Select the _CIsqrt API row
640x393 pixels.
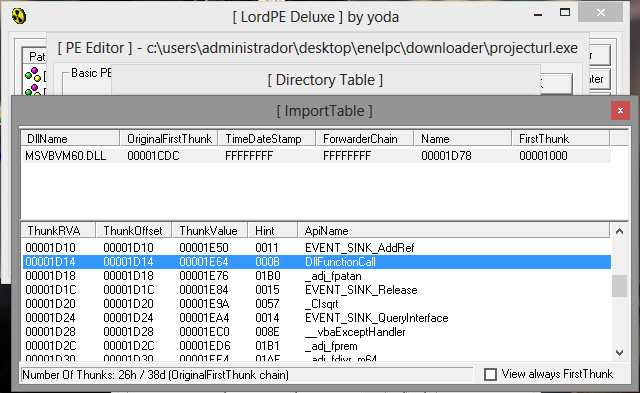316,304
